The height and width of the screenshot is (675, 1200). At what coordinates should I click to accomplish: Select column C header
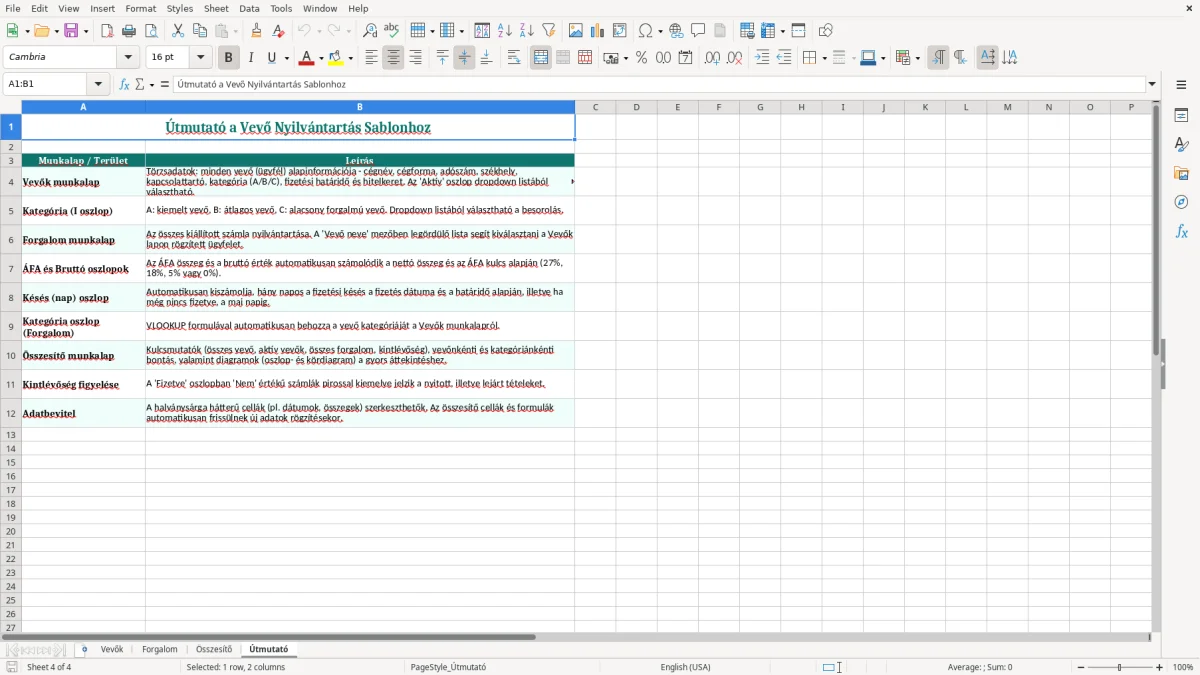click(x=595, y=107)
